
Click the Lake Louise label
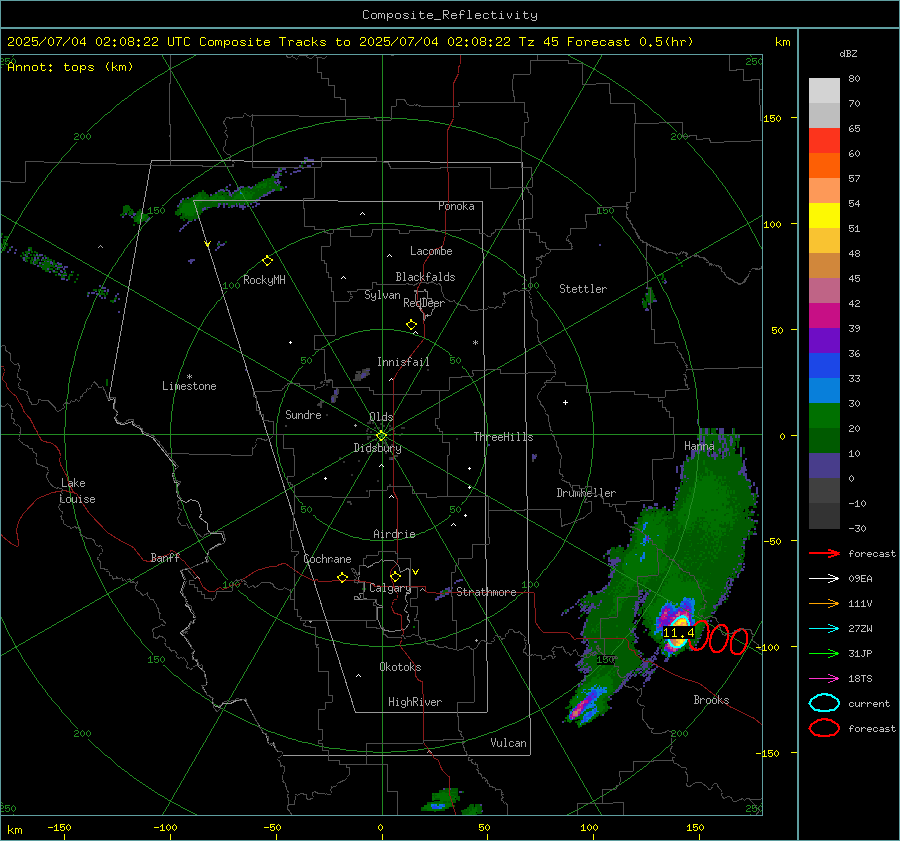point(77,491)
